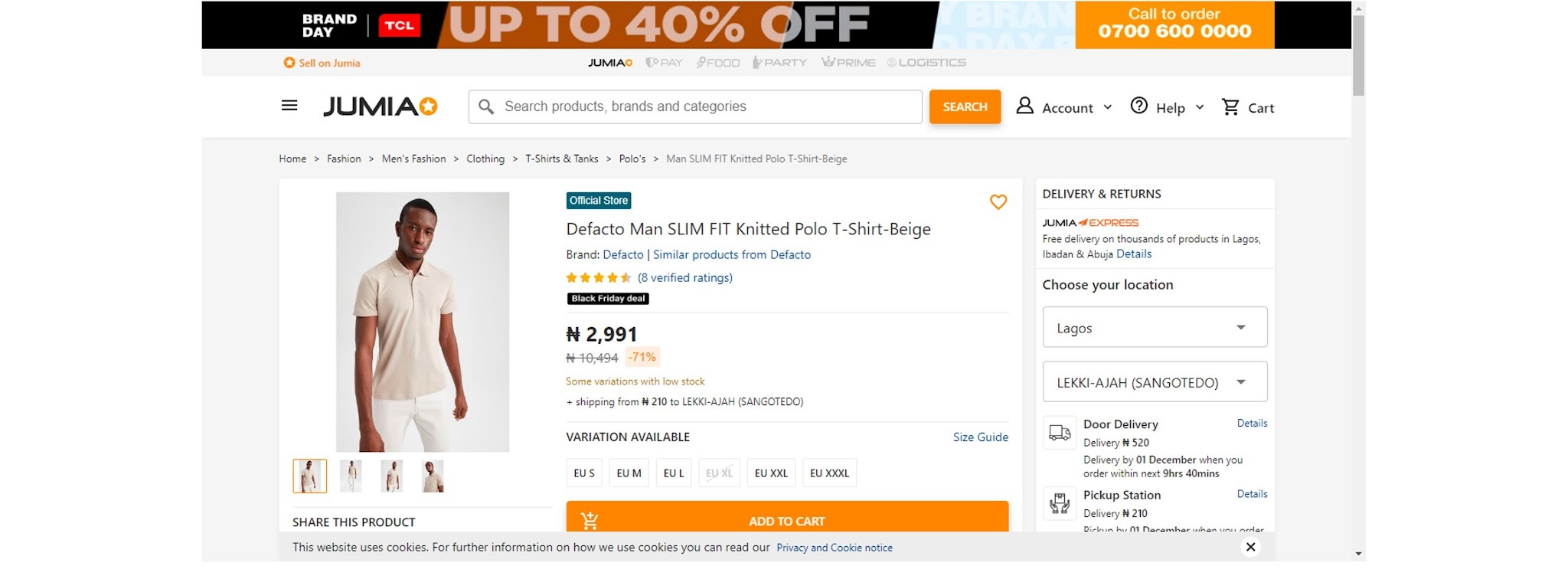Go to Jumia home via logo
Image resolution: width=1568 pixels, height=576 pixels.
380,106
